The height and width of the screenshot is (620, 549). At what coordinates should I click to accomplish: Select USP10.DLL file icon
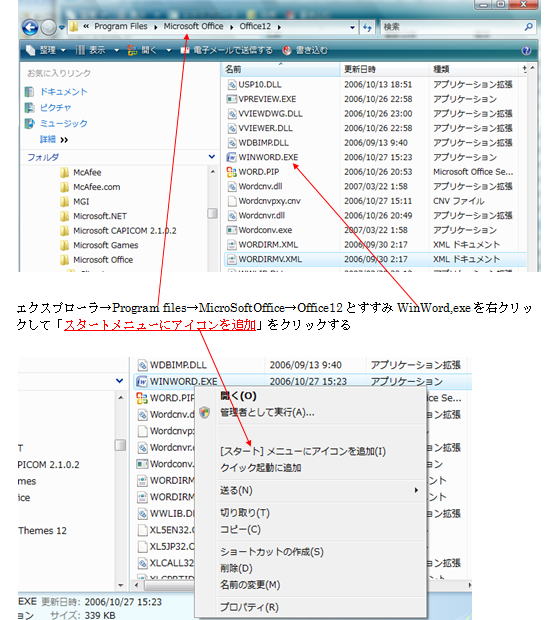(x=231, y=84)
